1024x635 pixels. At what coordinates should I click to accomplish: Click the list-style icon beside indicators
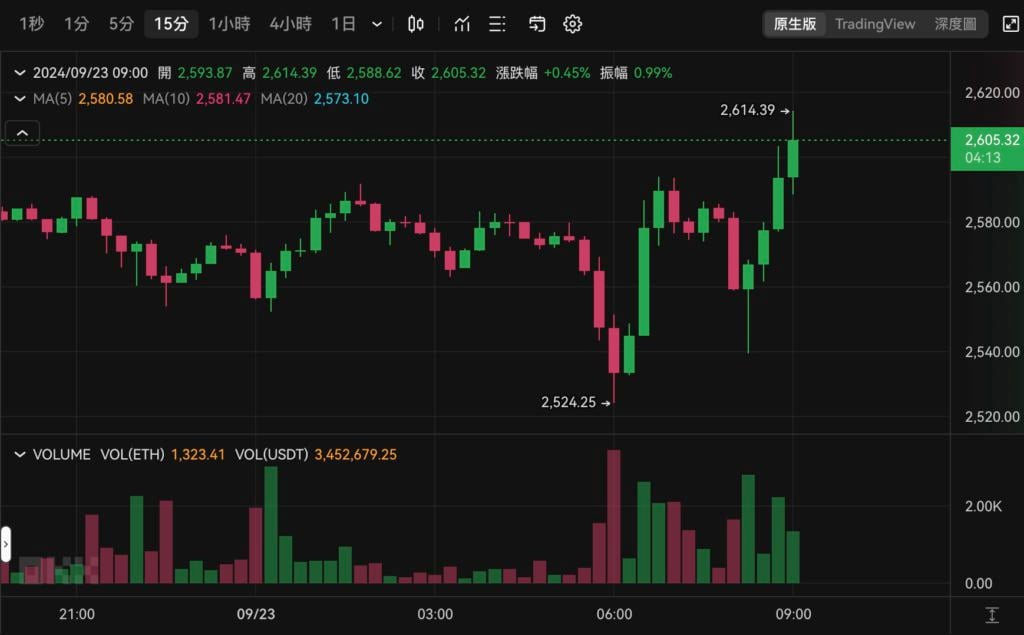pos(497,24)
